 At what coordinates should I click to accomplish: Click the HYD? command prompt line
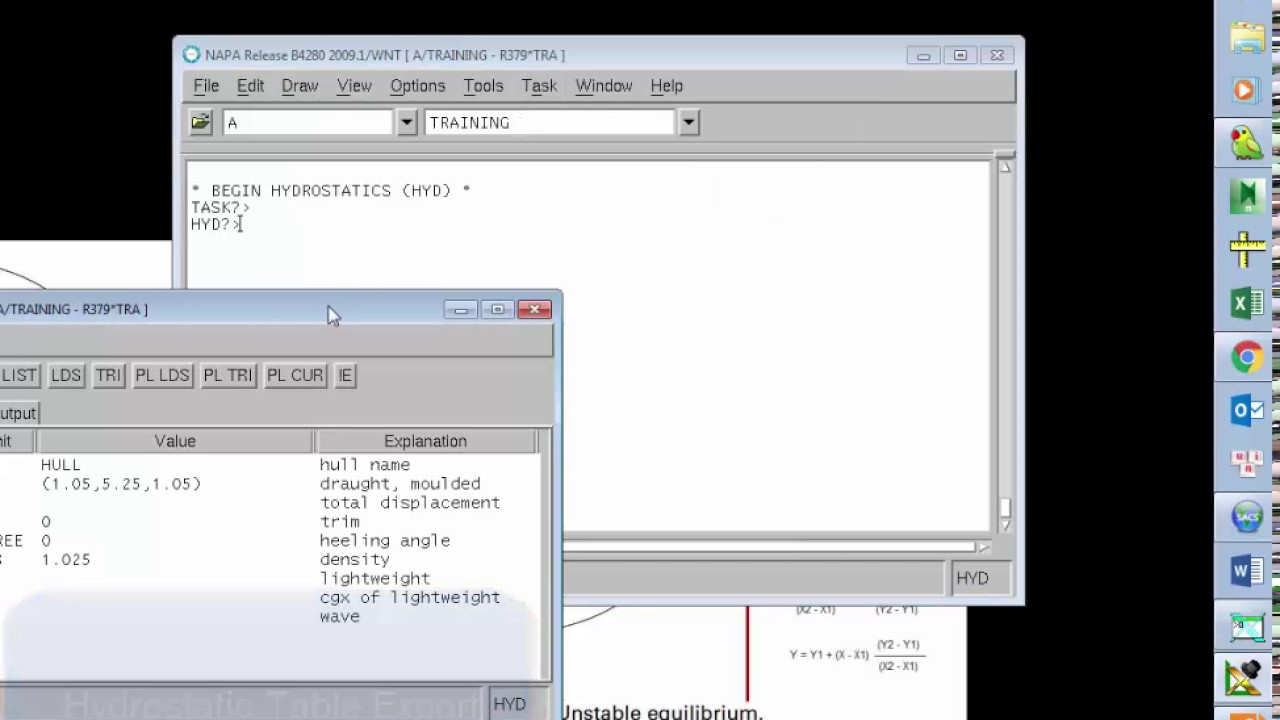(x=217, y=224)
